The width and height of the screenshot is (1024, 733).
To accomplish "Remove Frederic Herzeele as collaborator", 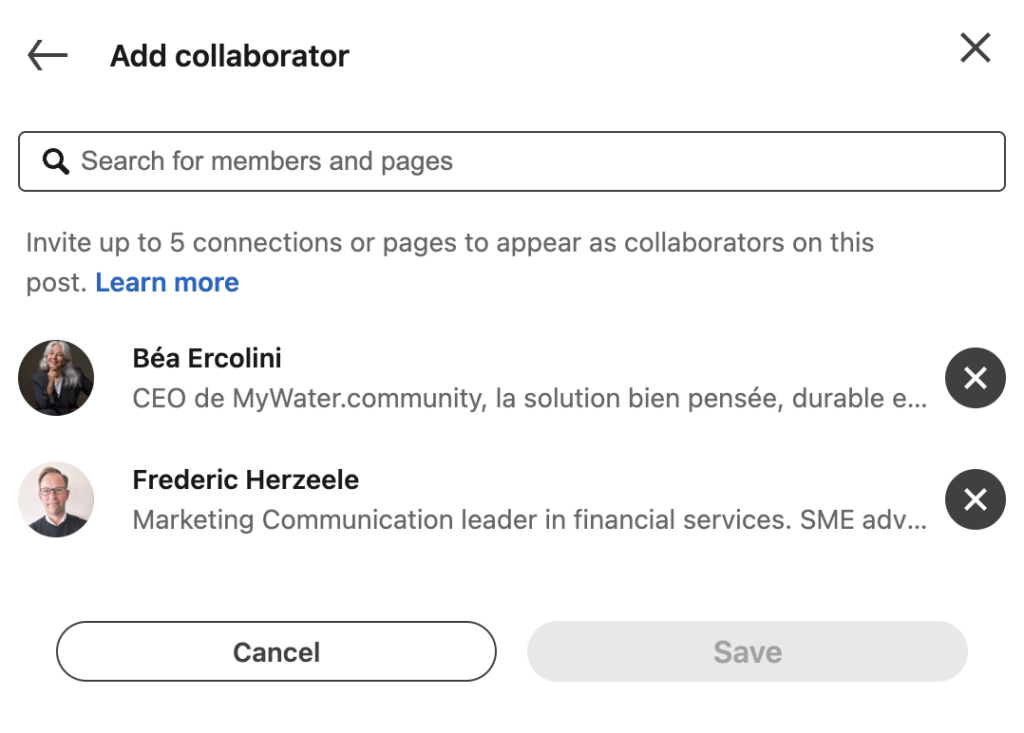I will (x=975, y=499).
